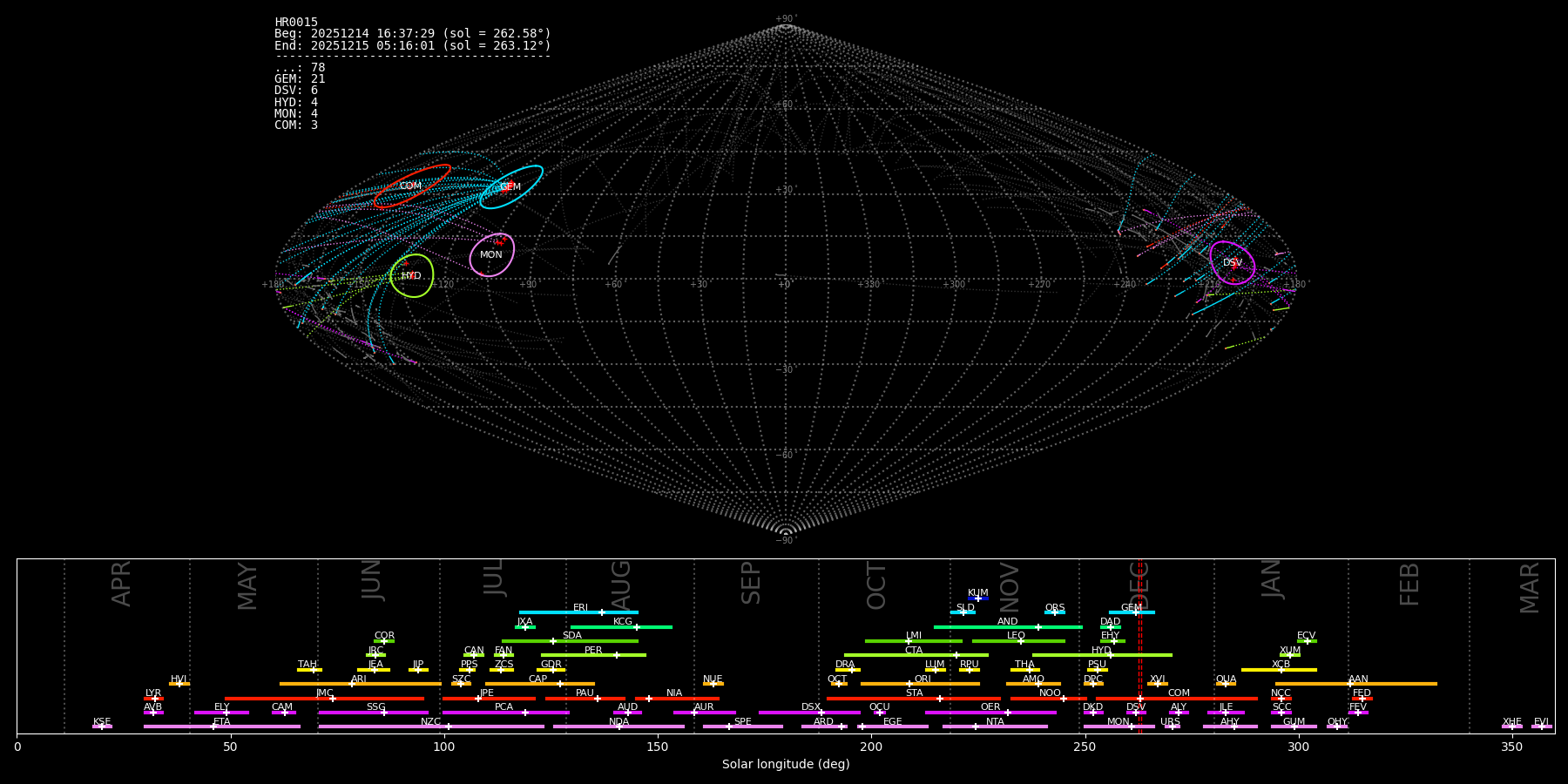Select the Beg timestamp line in header
This screenshot has width=1568, height=784.
(x=413, y=33)
